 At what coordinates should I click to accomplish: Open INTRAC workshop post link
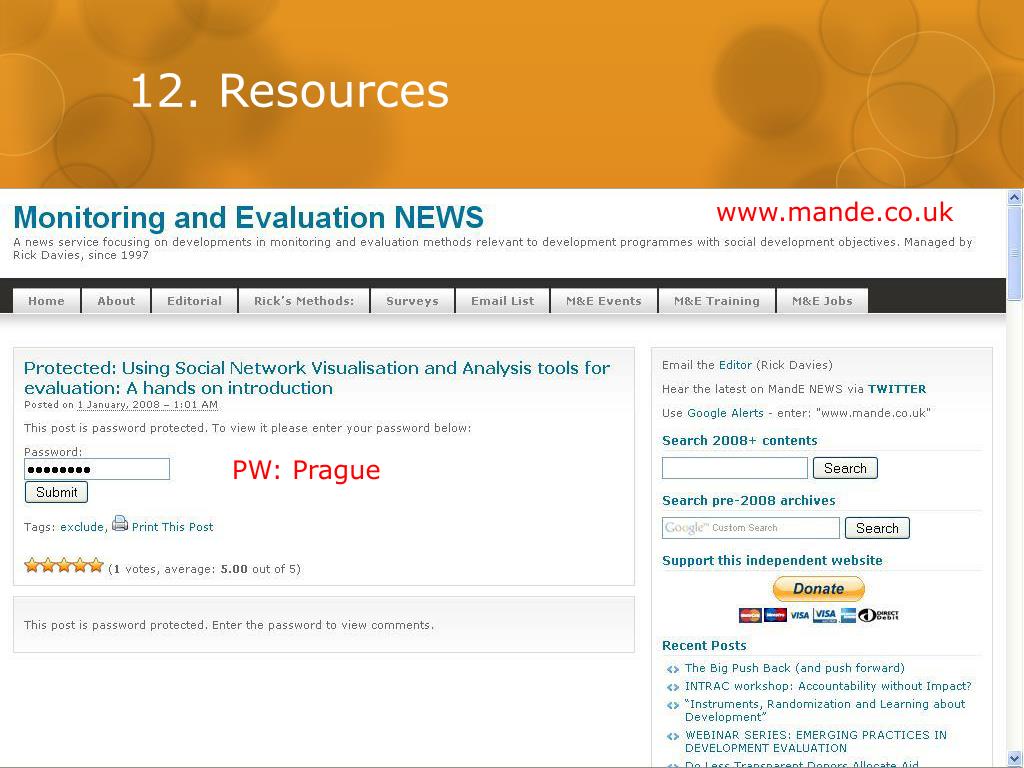tap(828, 686)
